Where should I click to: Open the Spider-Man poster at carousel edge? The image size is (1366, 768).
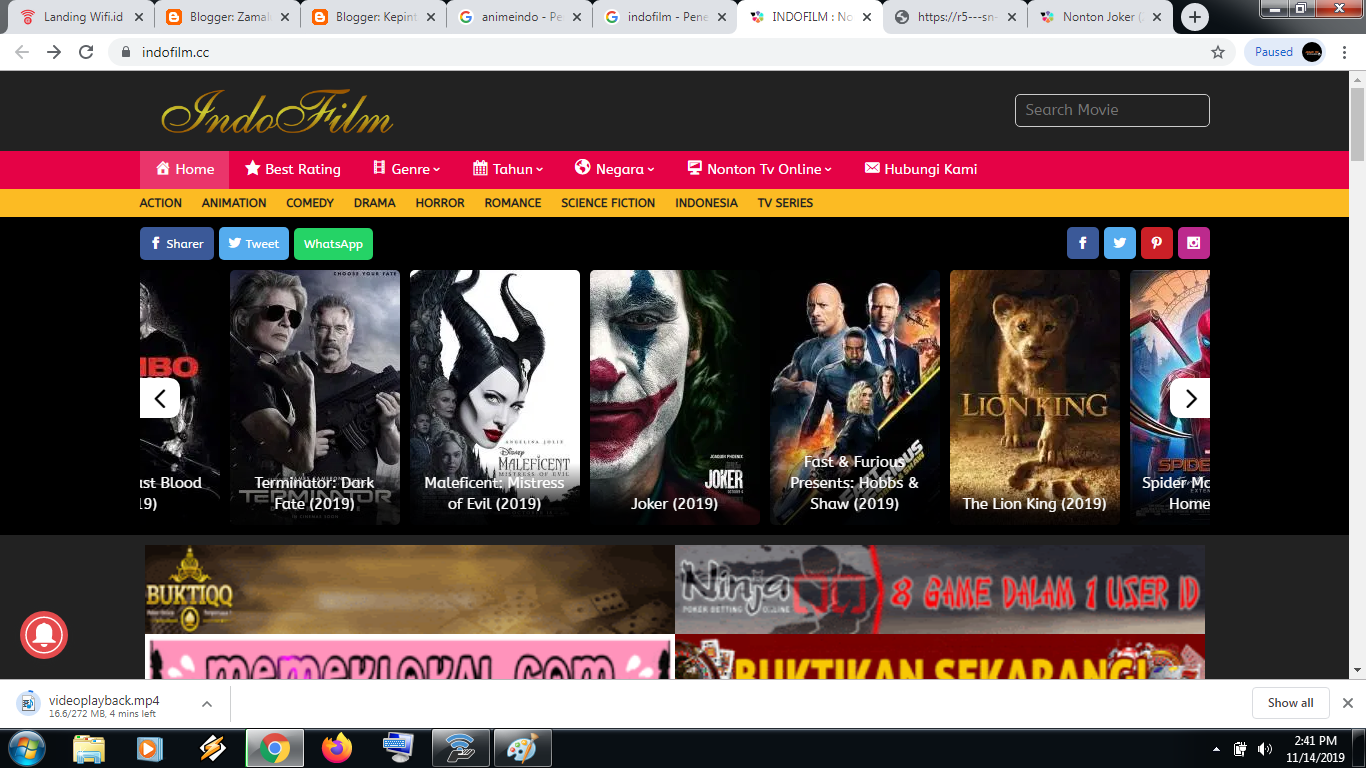click(x=1170, y=397)
